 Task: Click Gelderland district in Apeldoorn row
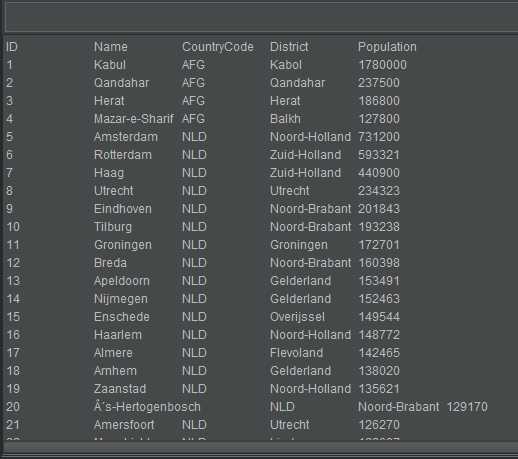tap(300, 281)
